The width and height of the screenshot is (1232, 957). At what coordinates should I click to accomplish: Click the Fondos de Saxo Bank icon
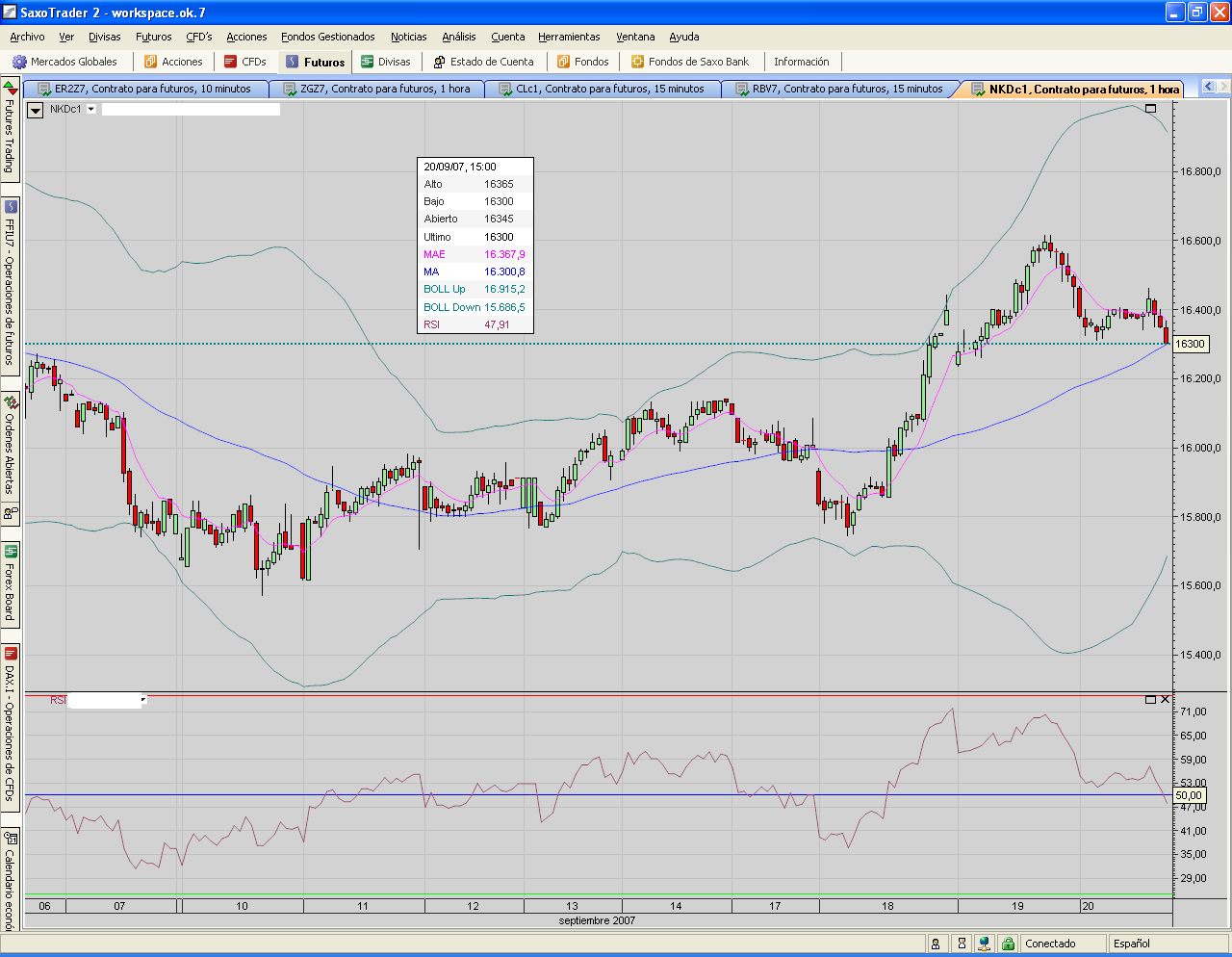(x=637, y=62)
